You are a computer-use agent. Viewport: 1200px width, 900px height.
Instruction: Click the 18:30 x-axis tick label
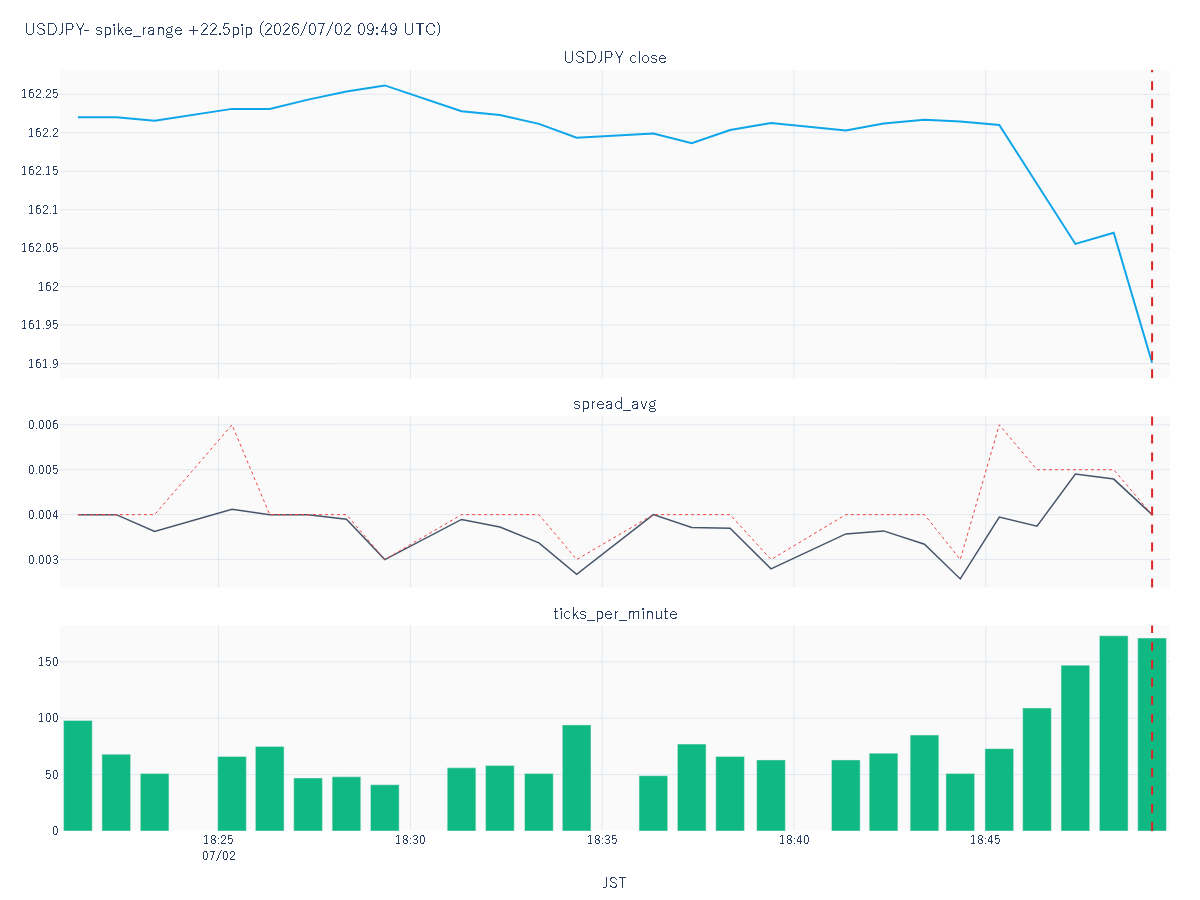coord(410,840)
